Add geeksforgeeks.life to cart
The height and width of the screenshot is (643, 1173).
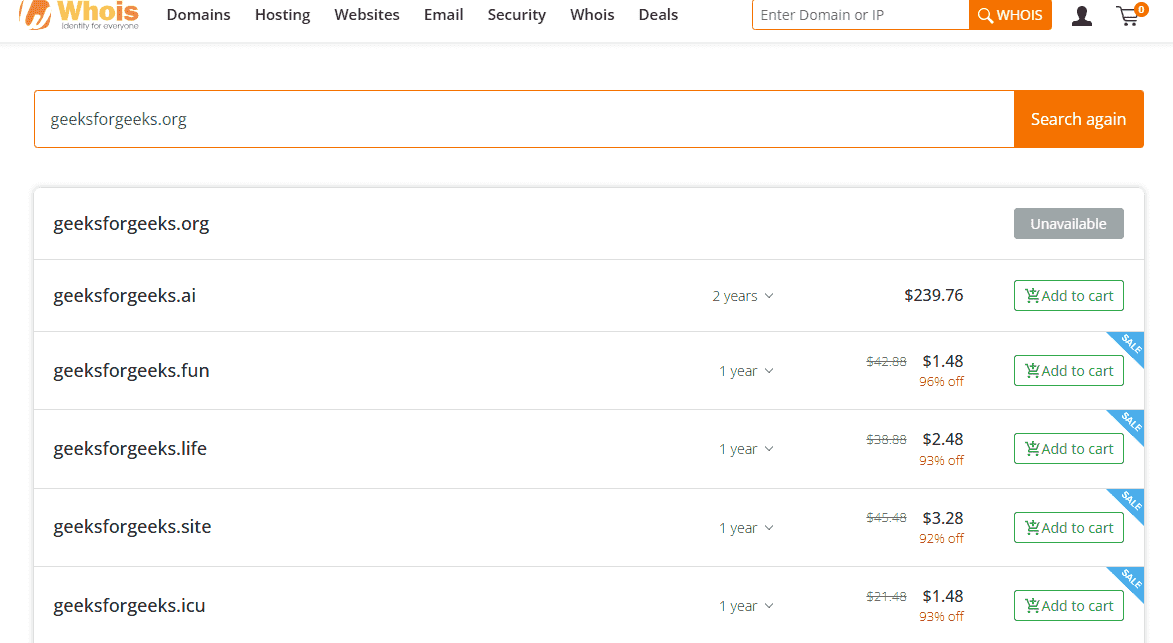[1068, 449]
